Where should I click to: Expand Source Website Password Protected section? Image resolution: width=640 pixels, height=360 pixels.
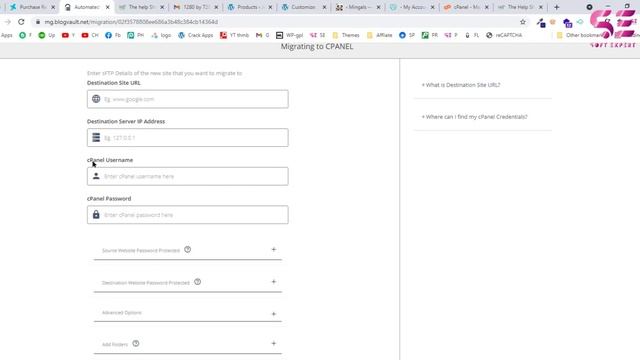(188, 250)
